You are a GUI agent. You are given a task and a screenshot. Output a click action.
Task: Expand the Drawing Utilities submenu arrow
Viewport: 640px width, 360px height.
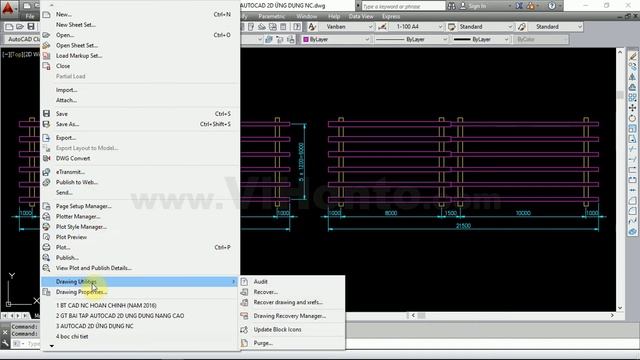(233, 282)
